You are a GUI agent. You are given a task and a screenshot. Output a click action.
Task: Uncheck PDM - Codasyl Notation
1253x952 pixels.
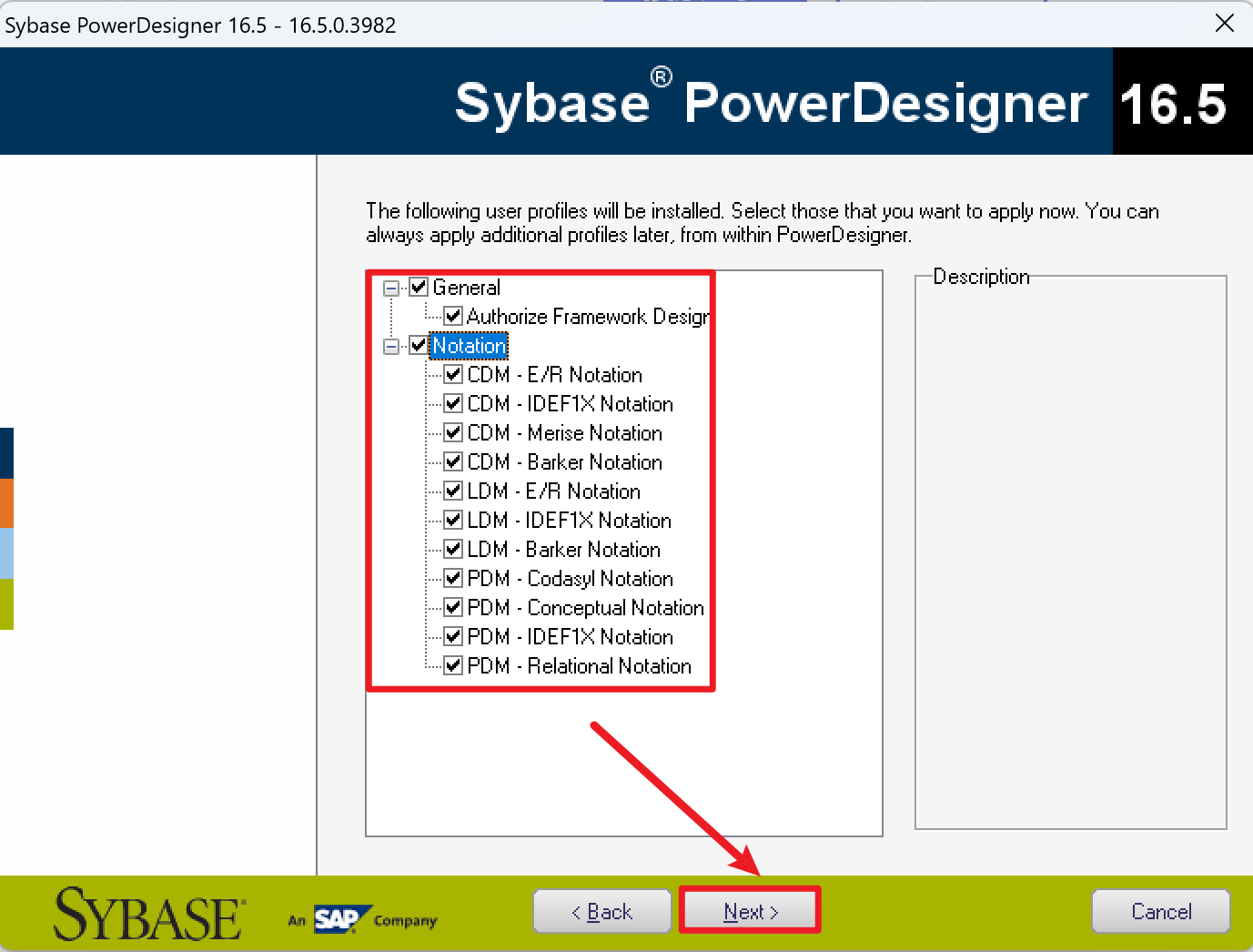tap(453, 578)
